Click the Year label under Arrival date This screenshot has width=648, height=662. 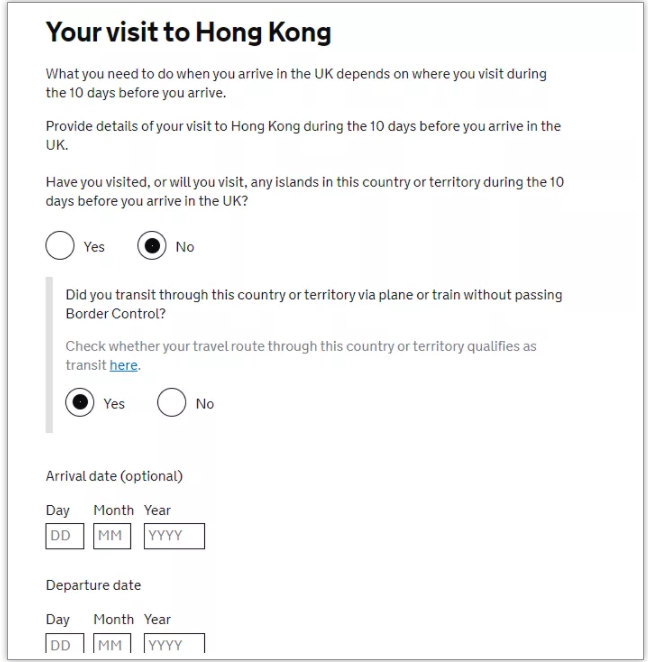[x=157, y=510]
